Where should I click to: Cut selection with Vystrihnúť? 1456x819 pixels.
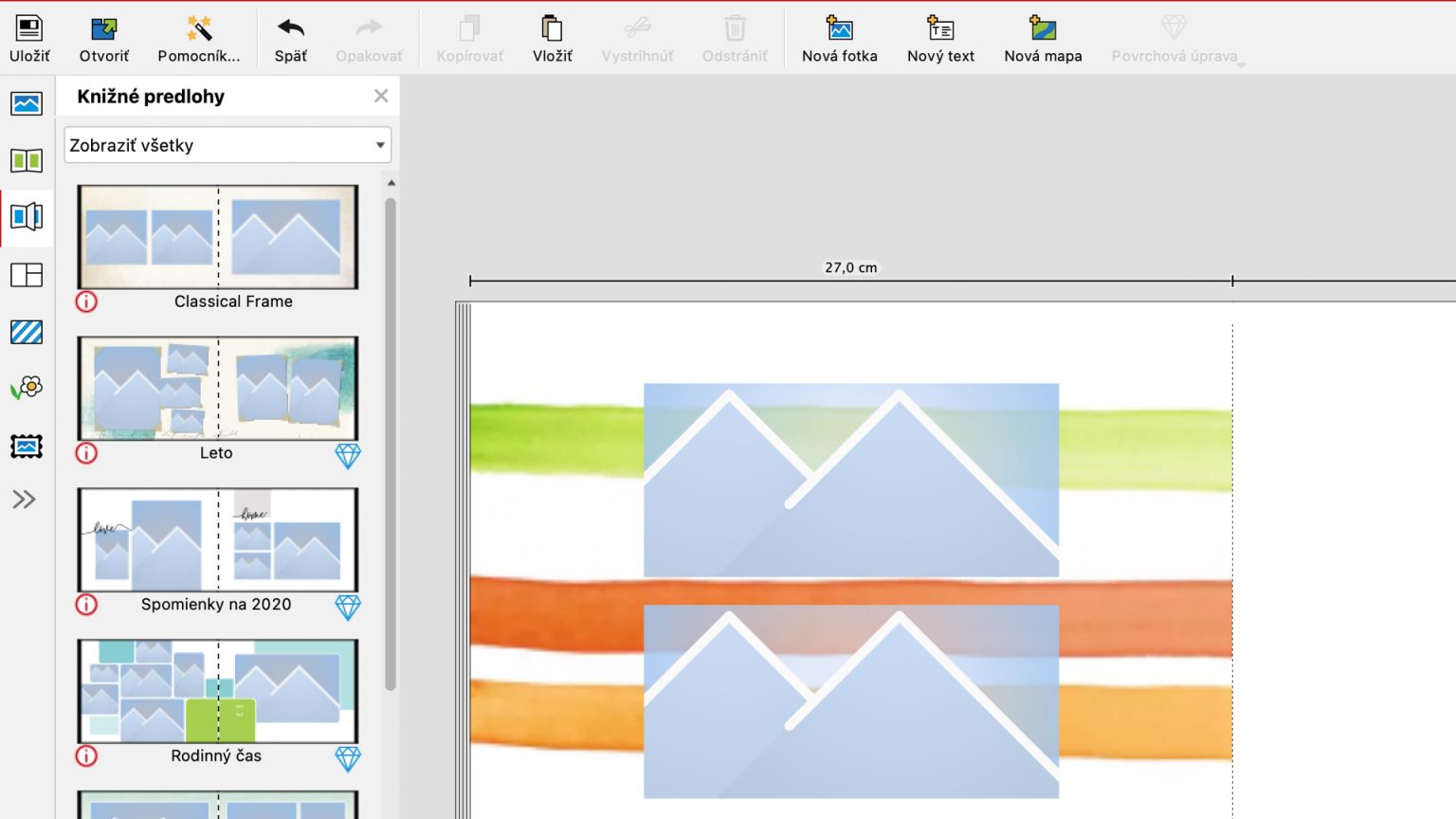638,40
